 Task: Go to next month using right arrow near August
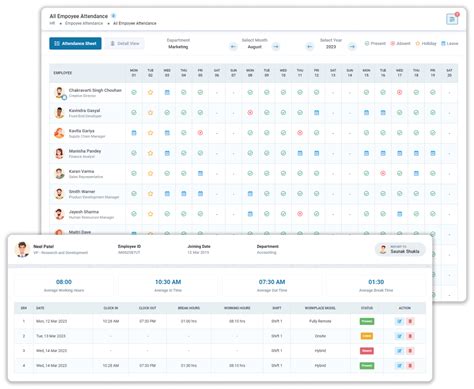(276, 47)
